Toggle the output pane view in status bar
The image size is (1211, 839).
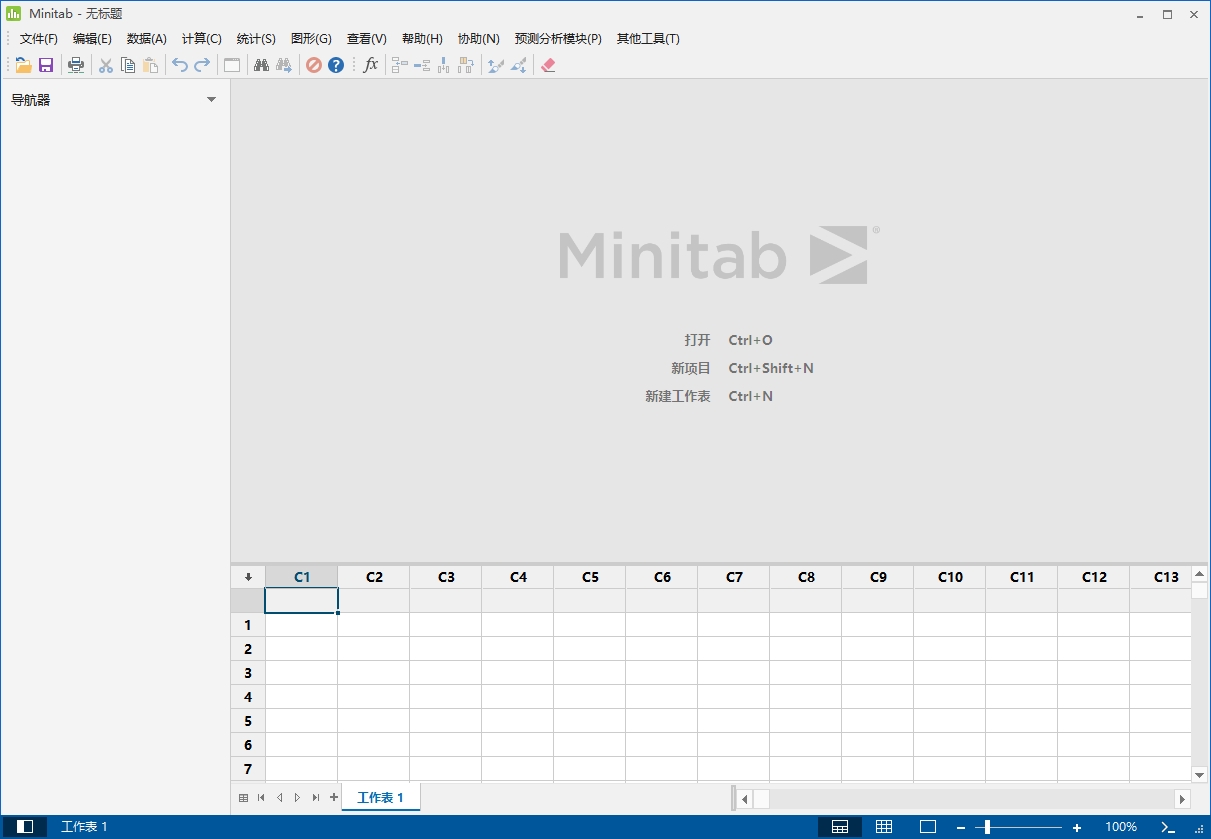pyautogui.click(x=927, y=827)
